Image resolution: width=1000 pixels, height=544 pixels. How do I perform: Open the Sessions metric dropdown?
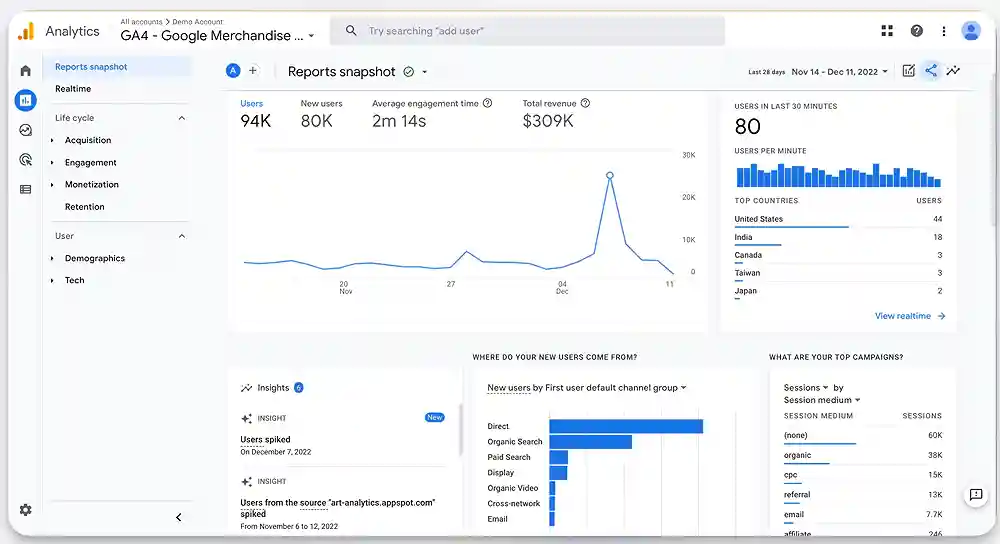806,388
